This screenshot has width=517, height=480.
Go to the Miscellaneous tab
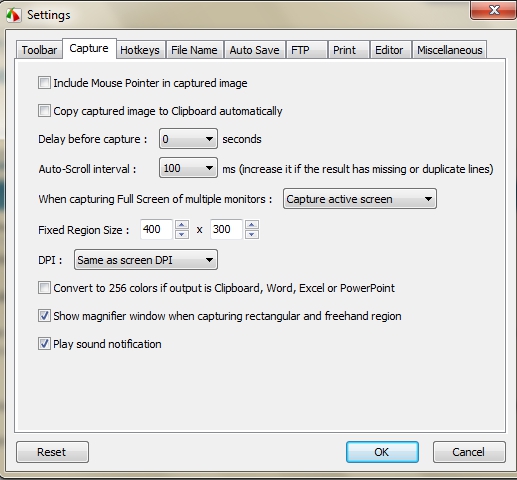(450, 50)
